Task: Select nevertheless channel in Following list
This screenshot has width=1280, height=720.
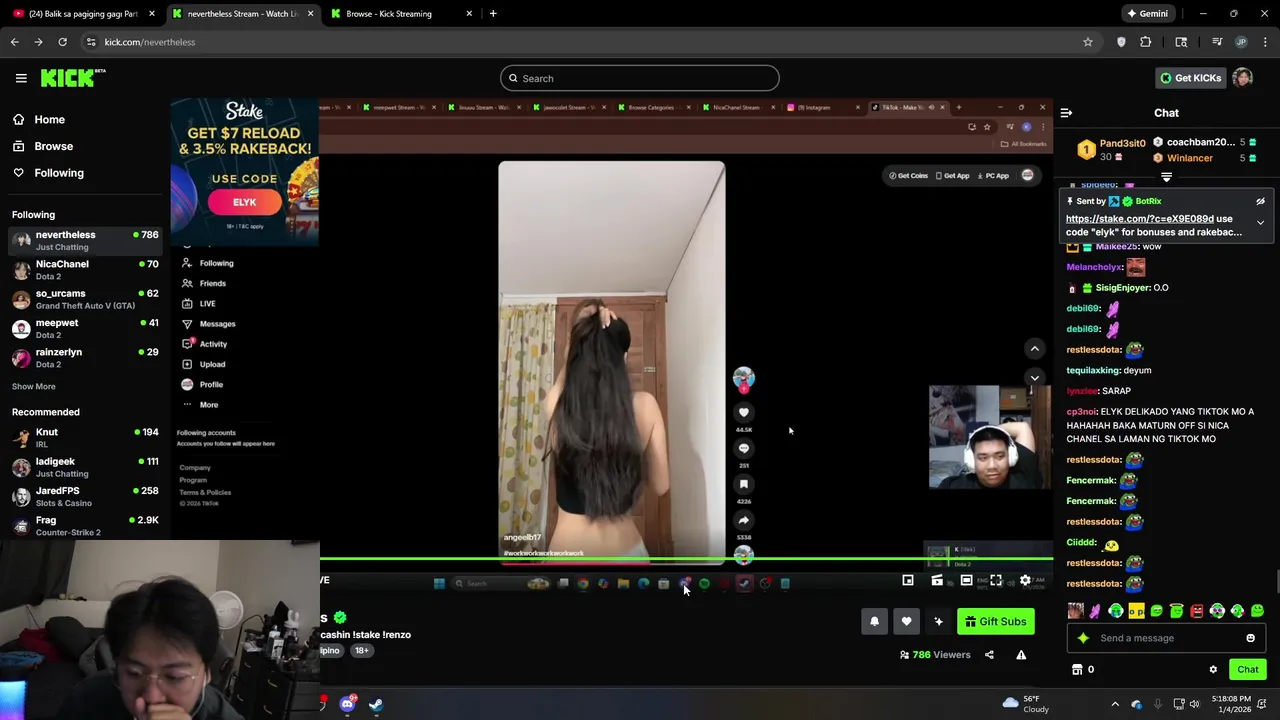Action: click(x=85, y=240)
